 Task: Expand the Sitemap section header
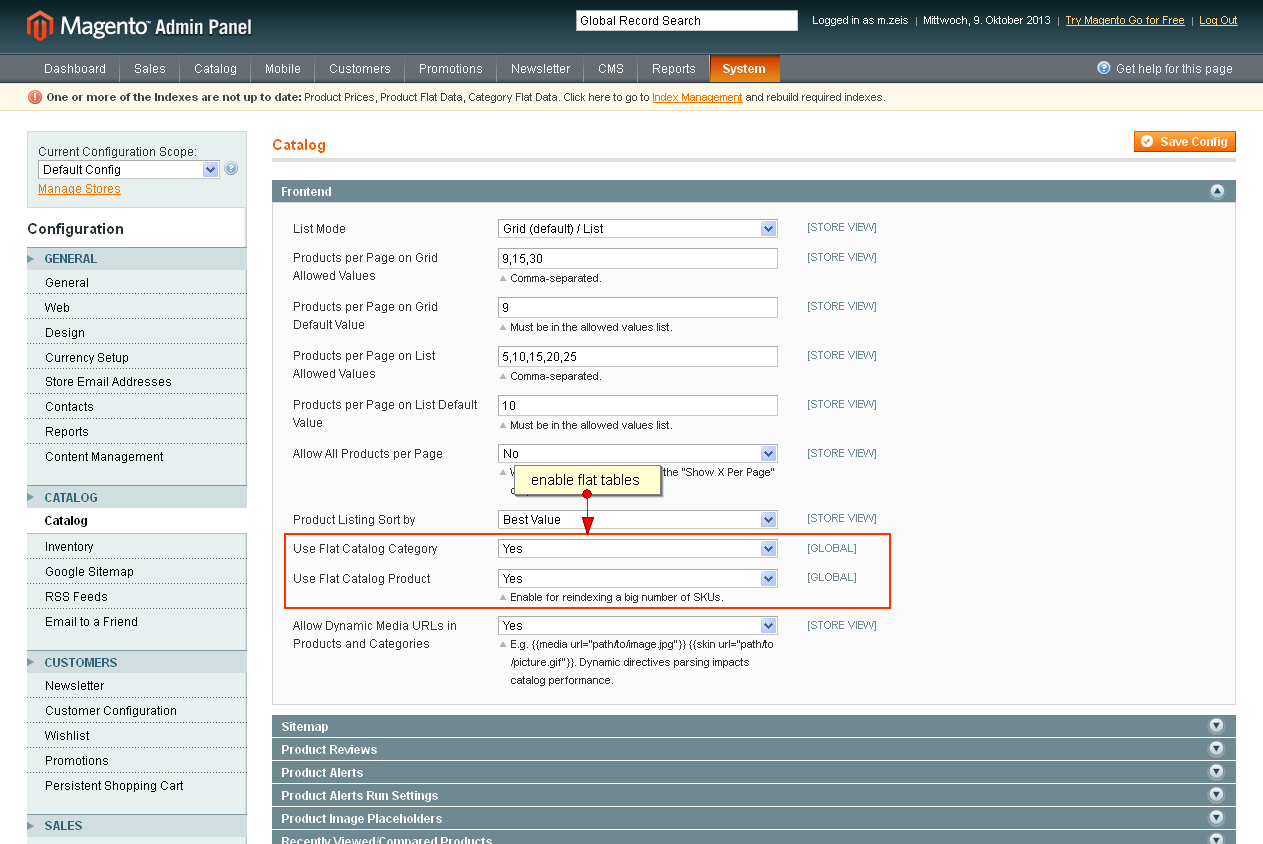point(754,726)
